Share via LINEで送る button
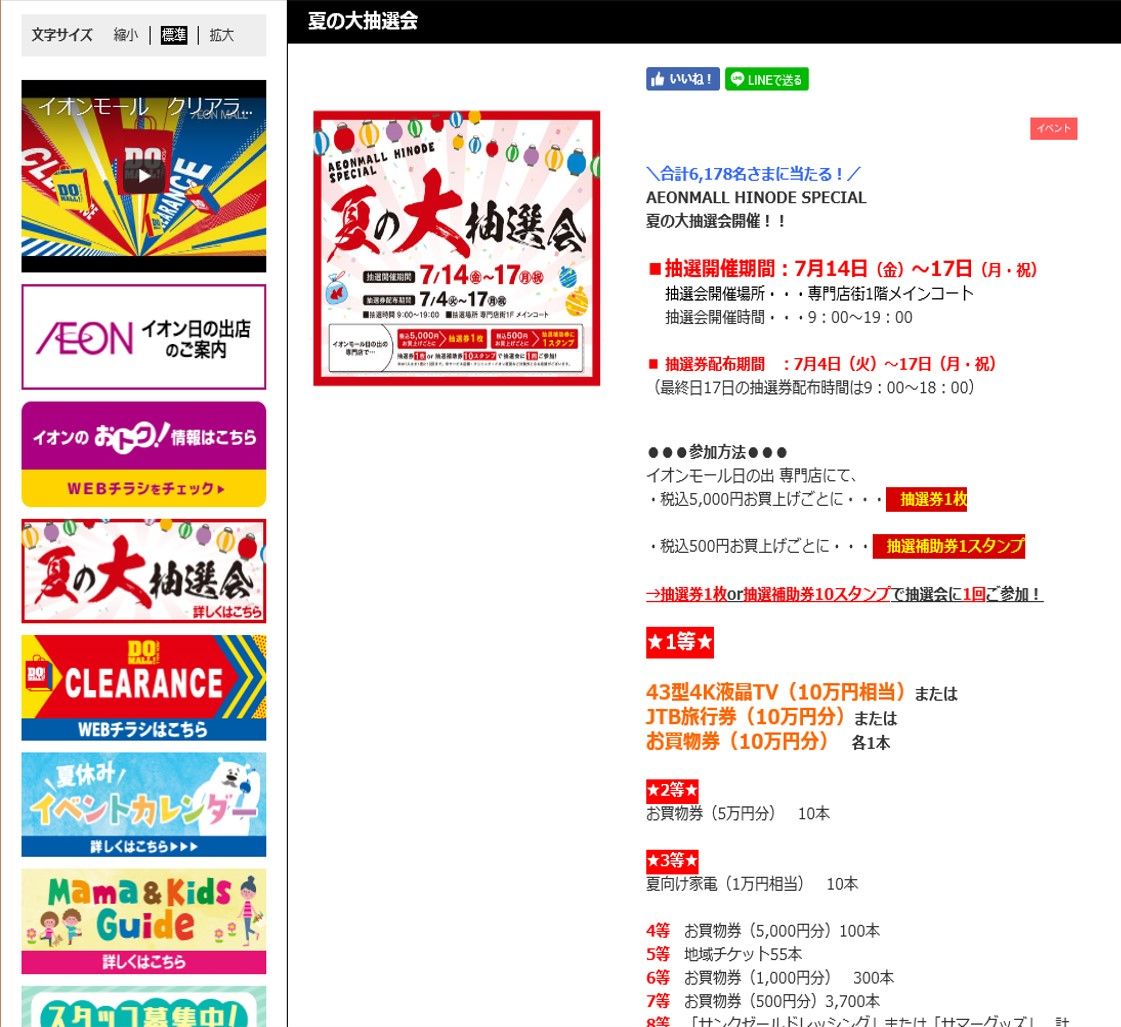This screenshot has width=1121, height=1027. click(x=766, y=79)
